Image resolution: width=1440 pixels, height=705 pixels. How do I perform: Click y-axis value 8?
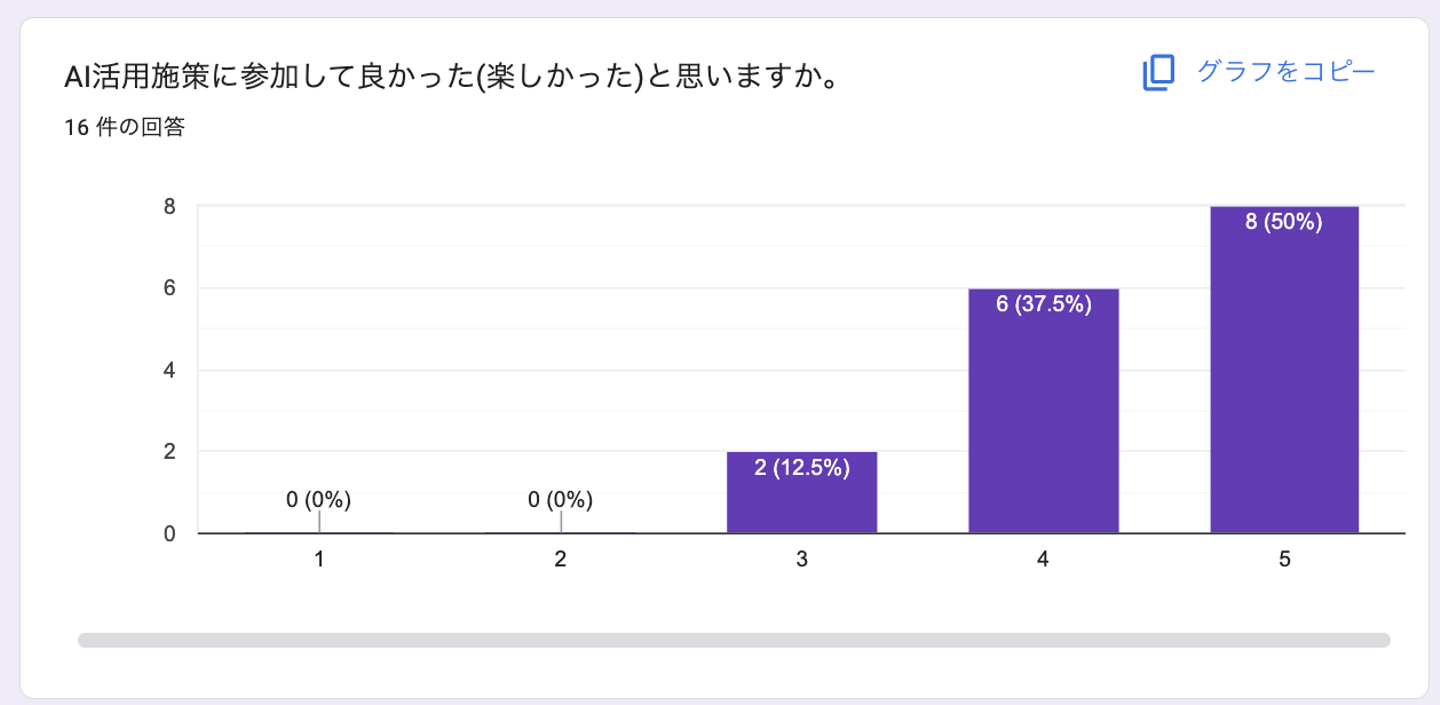pyautogui.click(x=169, y=207)
